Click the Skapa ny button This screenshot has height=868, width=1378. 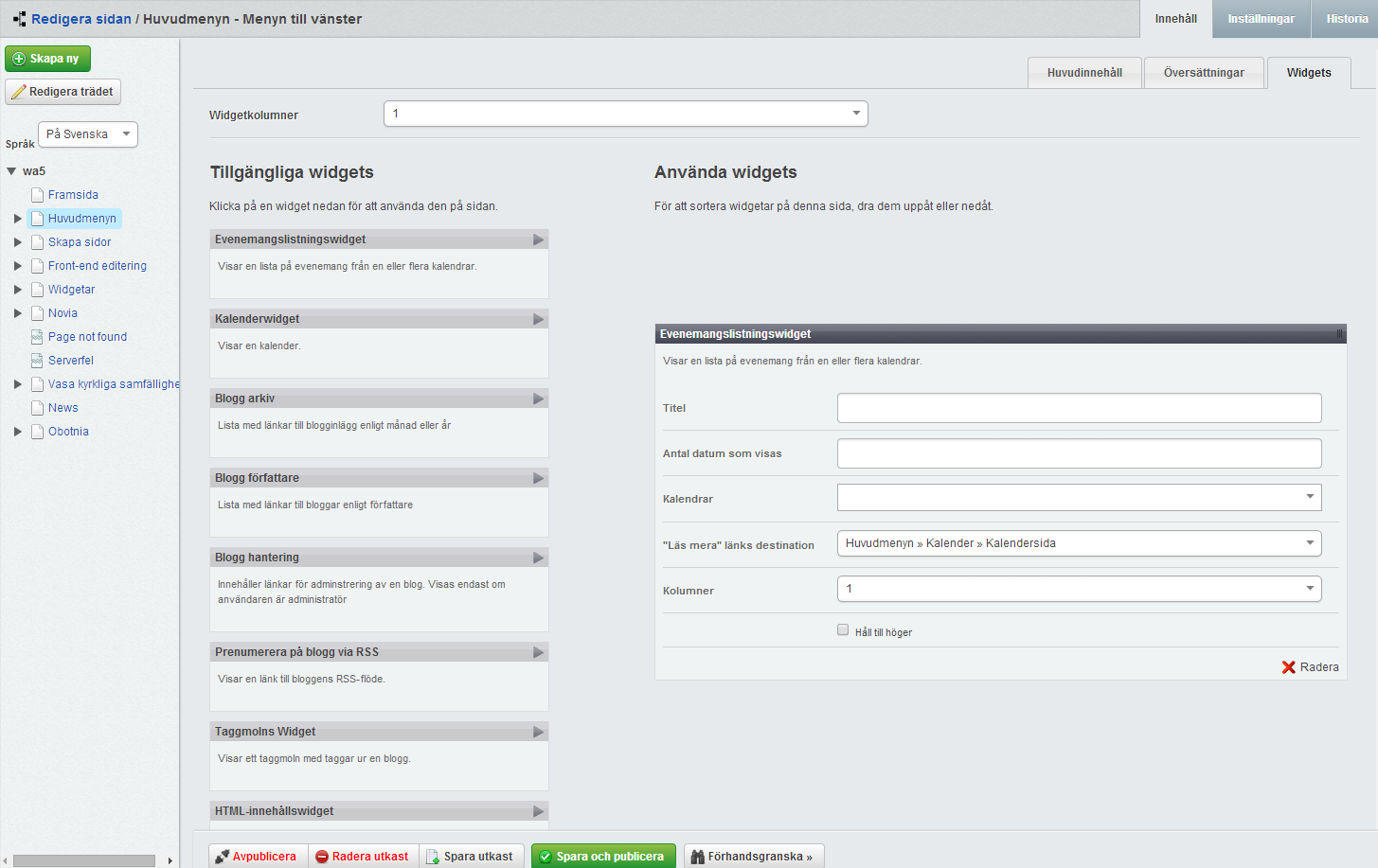pos(47,59)
